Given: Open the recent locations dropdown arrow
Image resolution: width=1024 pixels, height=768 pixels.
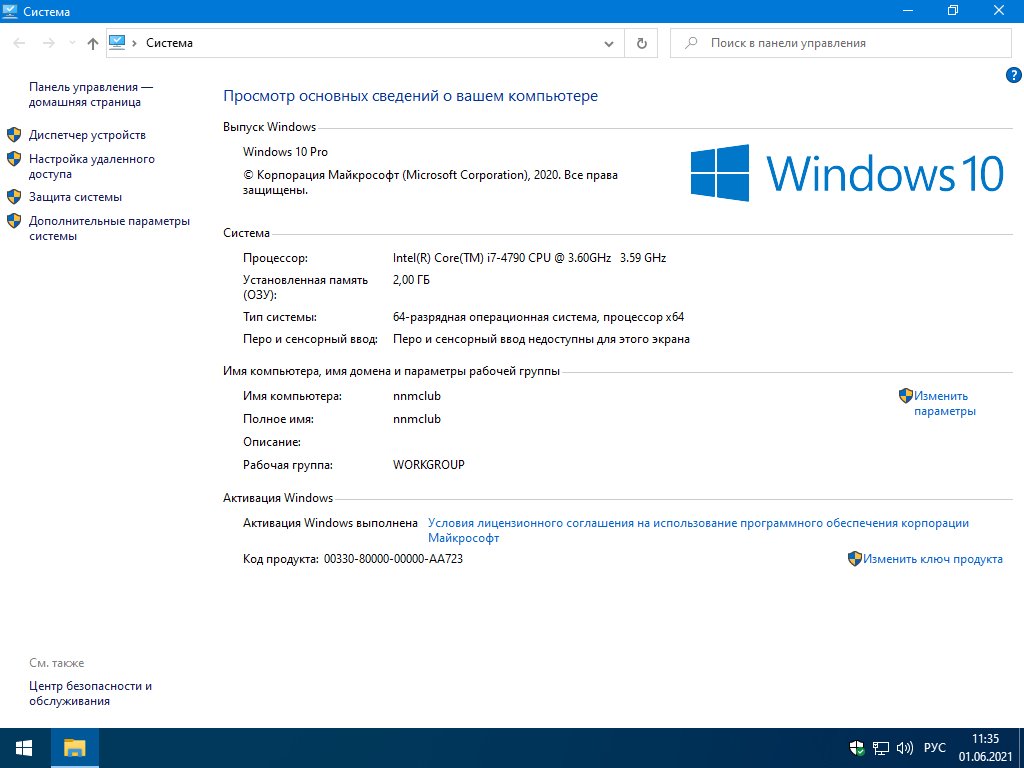Looking at the screenshot, I should (x=72, y=43).
